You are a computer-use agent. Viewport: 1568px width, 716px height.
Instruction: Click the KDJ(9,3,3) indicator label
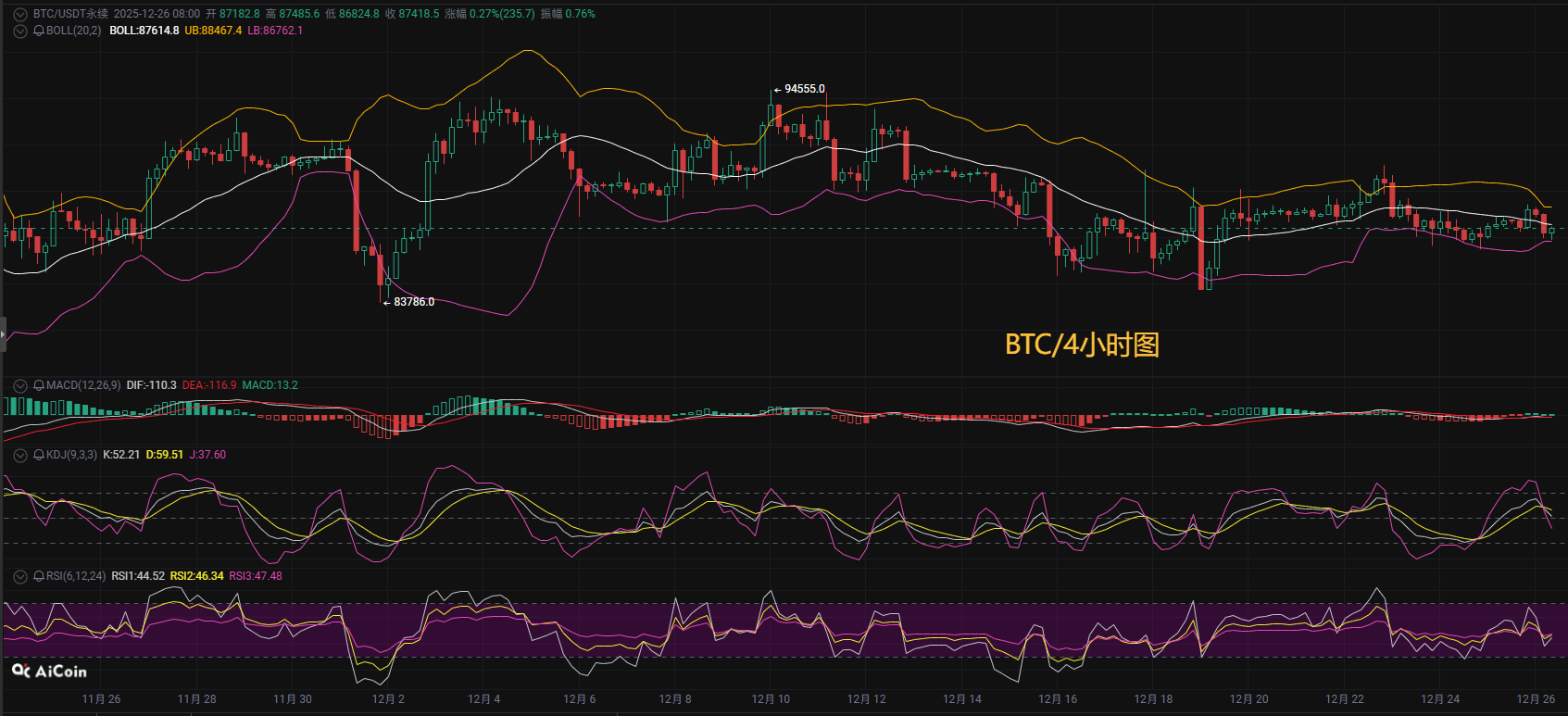tap(71, 455)
